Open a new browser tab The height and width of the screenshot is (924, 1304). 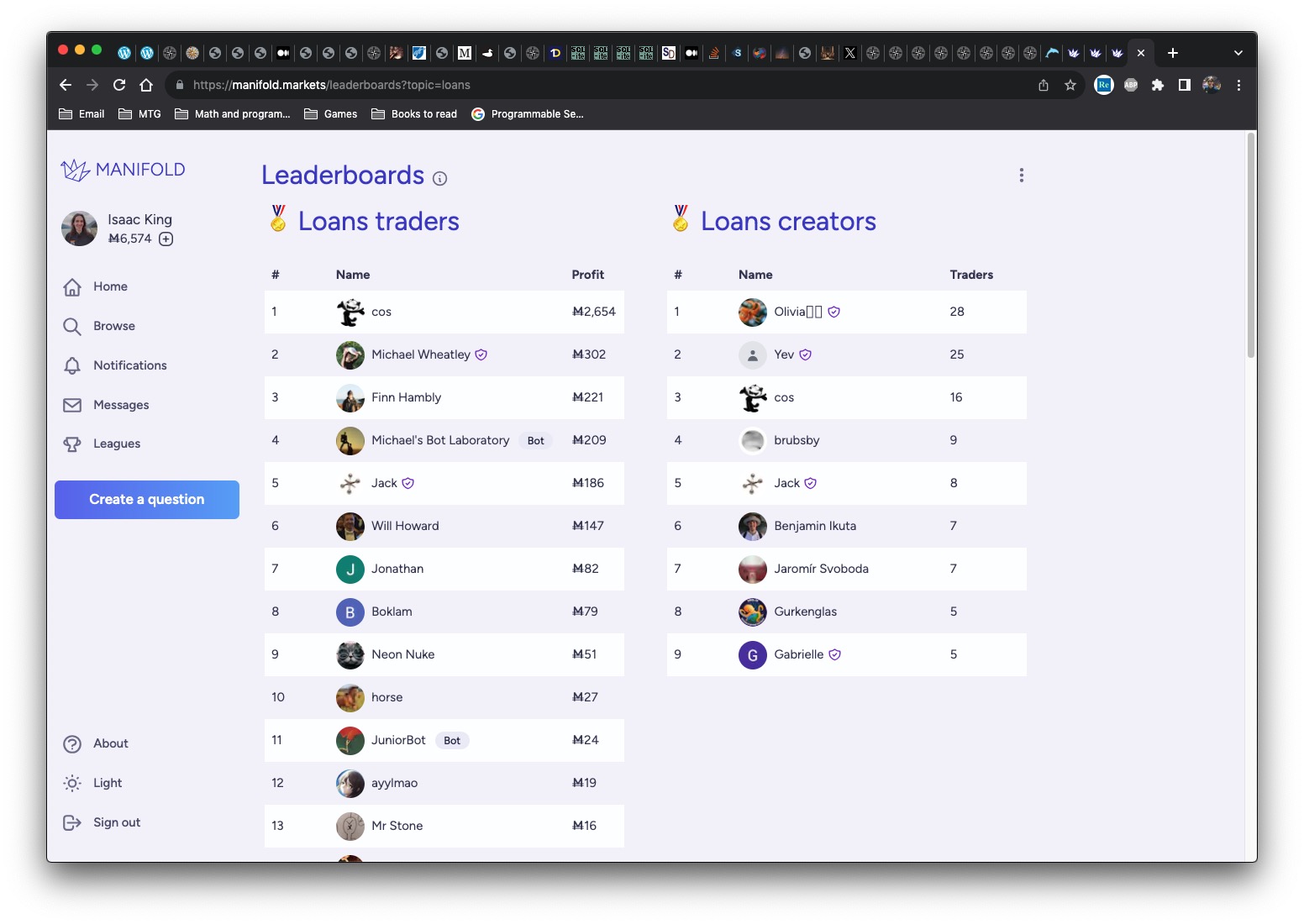pos(1173,53)
